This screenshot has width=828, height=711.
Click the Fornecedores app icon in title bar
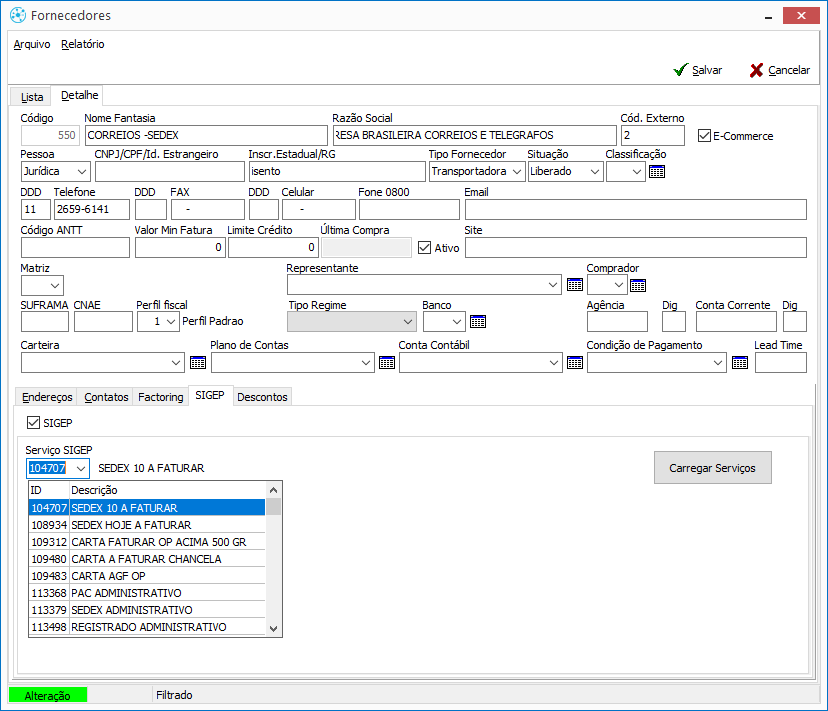tap(18, 15)
